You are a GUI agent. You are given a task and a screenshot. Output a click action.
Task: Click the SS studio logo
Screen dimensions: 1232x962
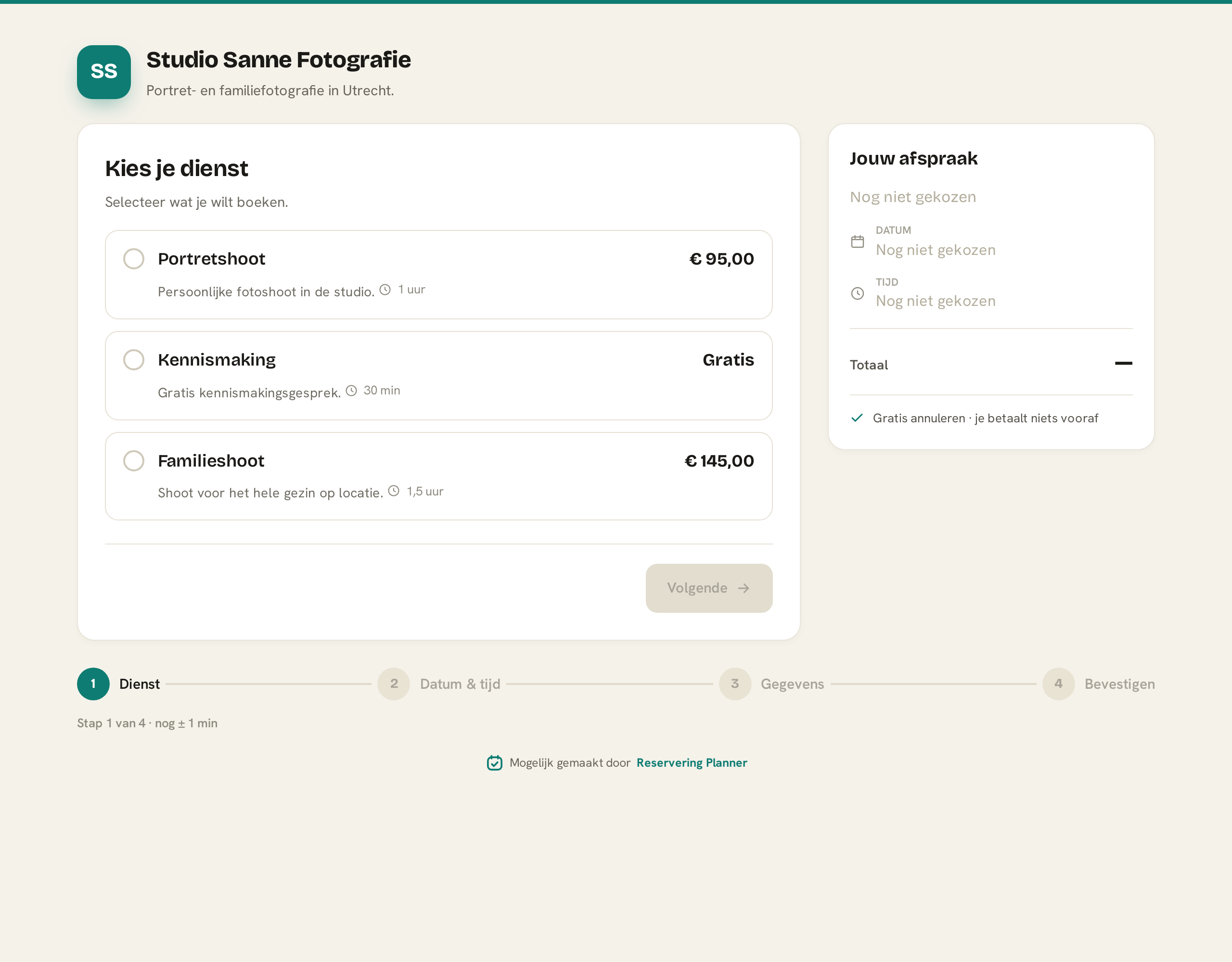click(x=104, y=72)
